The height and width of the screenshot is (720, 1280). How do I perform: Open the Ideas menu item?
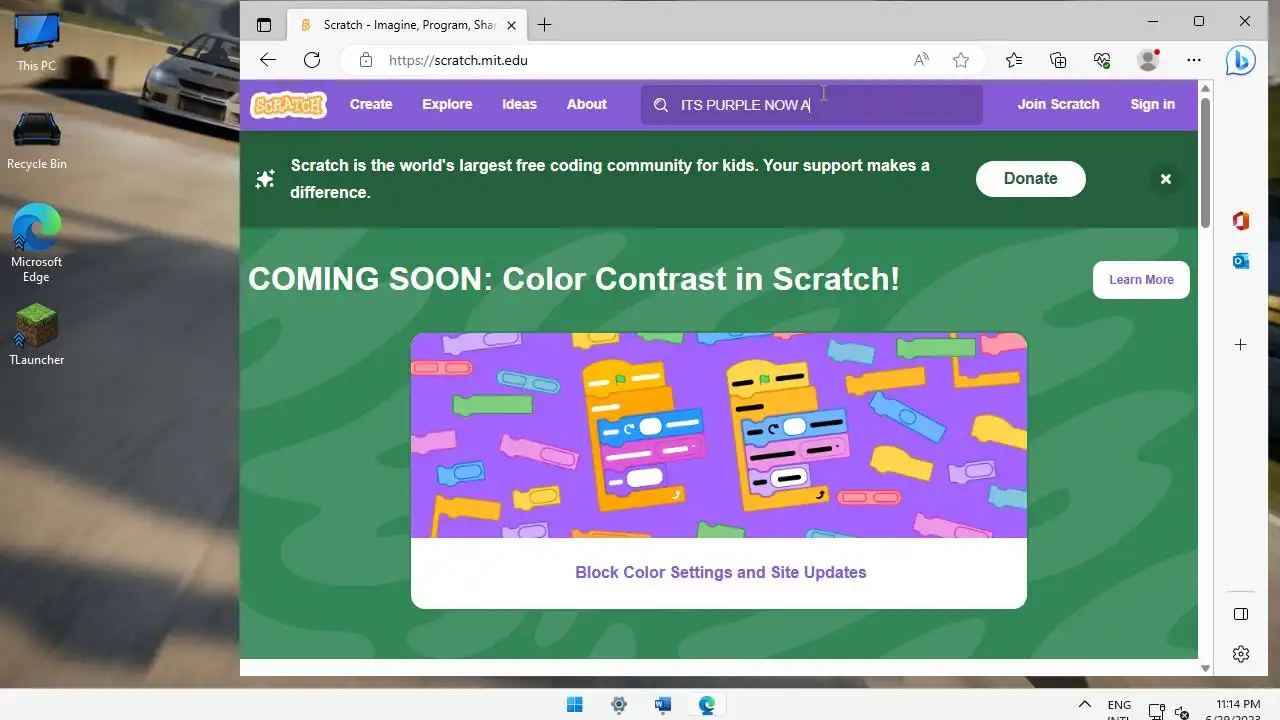(519, 104)
